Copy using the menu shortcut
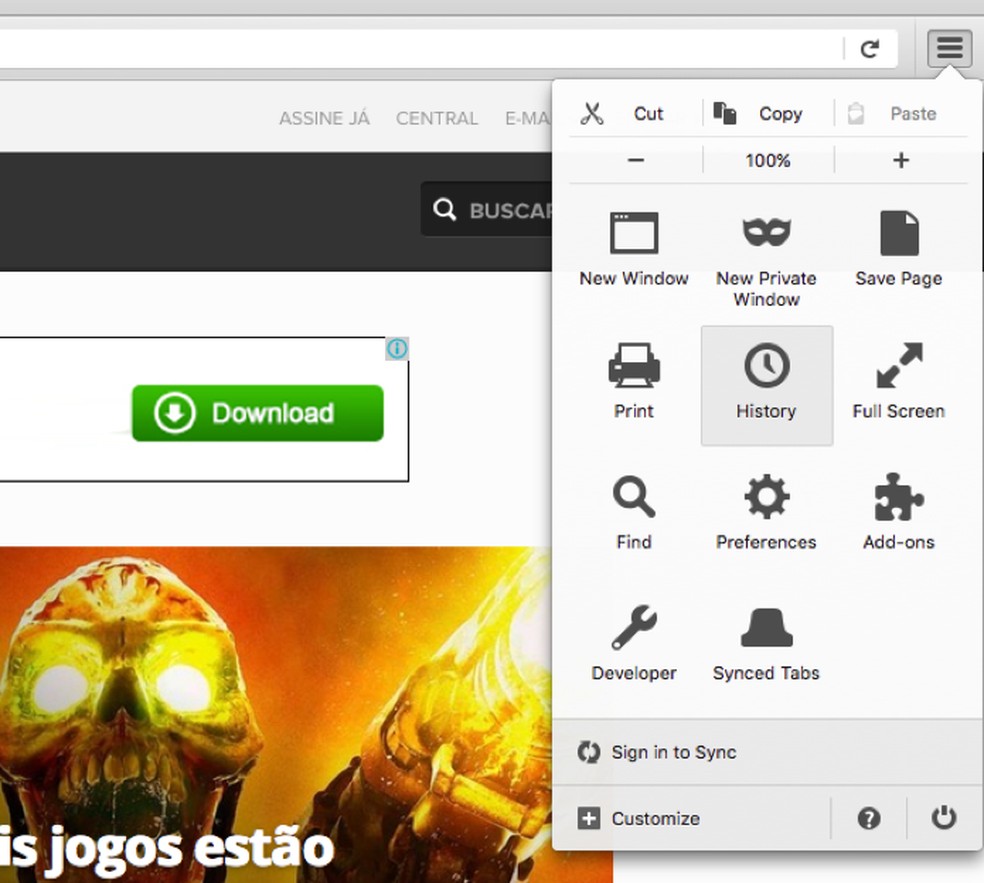984x883 pixels. (x=762, y=113)
